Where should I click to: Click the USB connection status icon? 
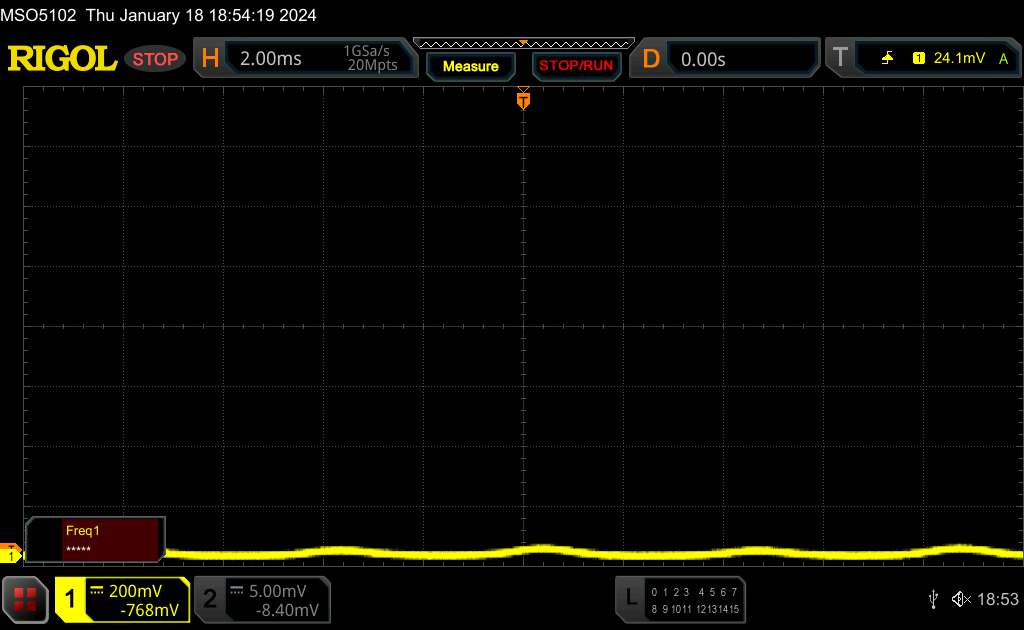point(933,599)
